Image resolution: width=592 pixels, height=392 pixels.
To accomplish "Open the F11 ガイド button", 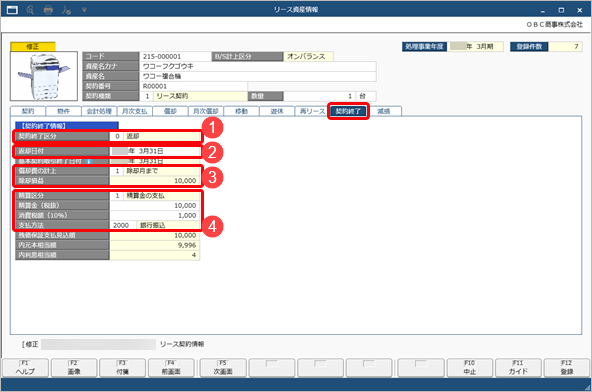I will click(518, 367).
